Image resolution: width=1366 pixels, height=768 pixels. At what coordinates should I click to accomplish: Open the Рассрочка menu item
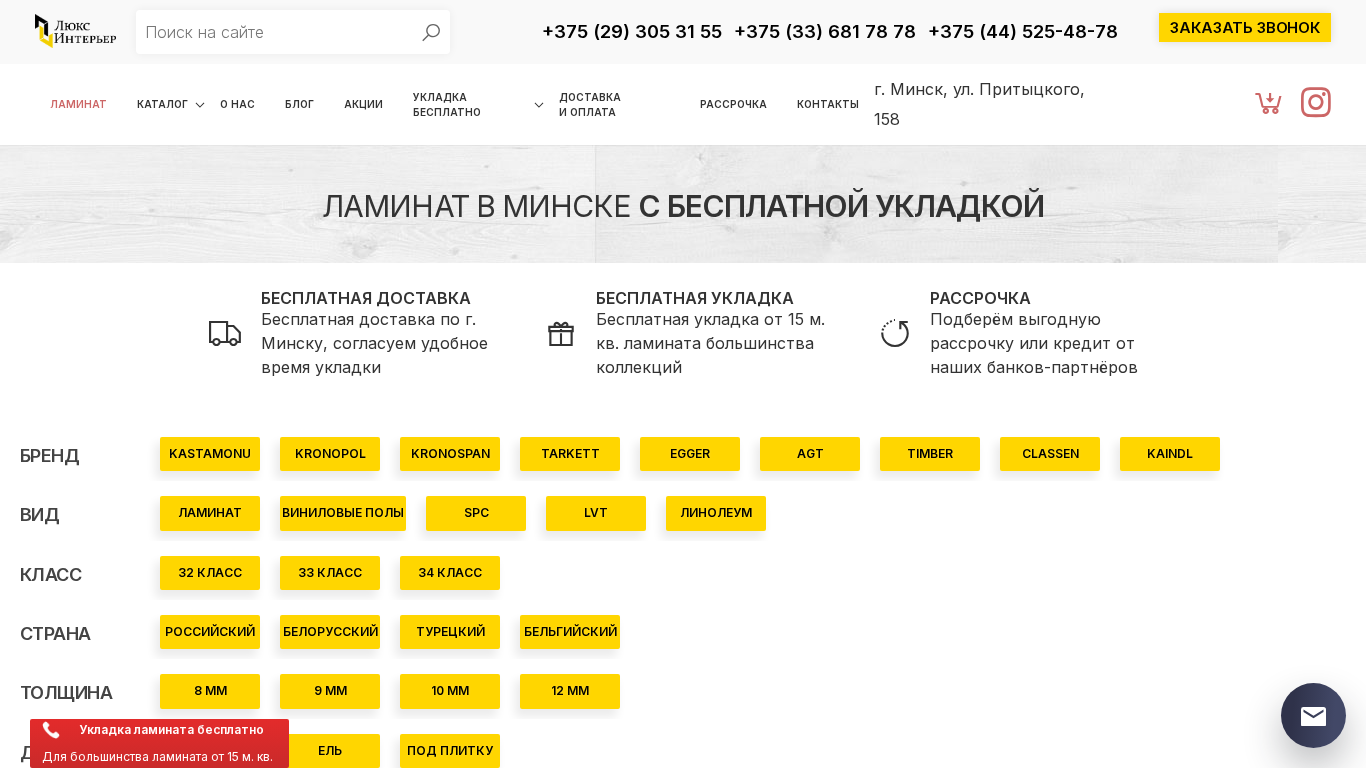(733, 104)
